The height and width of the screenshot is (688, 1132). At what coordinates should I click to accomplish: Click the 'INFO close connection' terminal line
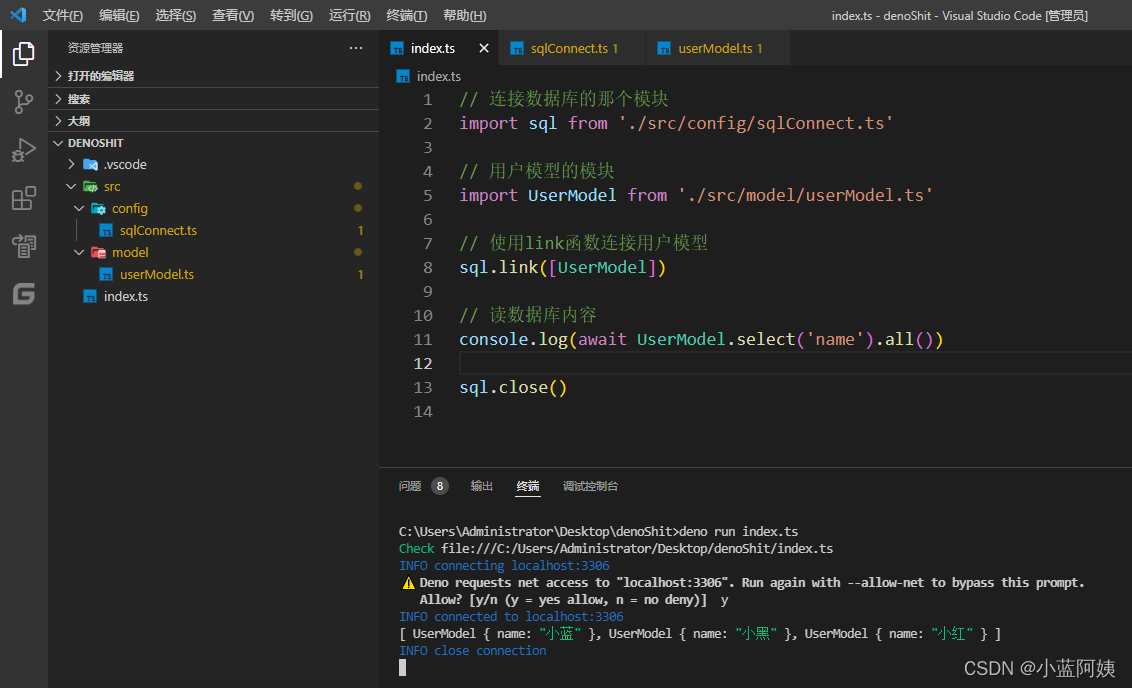pos(473,650)
